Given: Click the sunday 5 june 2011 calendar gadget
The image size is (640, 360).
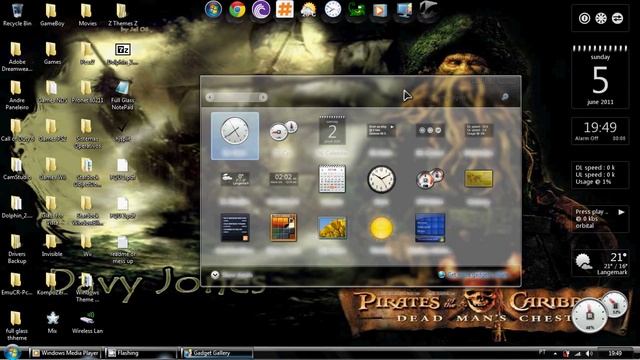Looking at the screenshot, I should tap(600, 77).
